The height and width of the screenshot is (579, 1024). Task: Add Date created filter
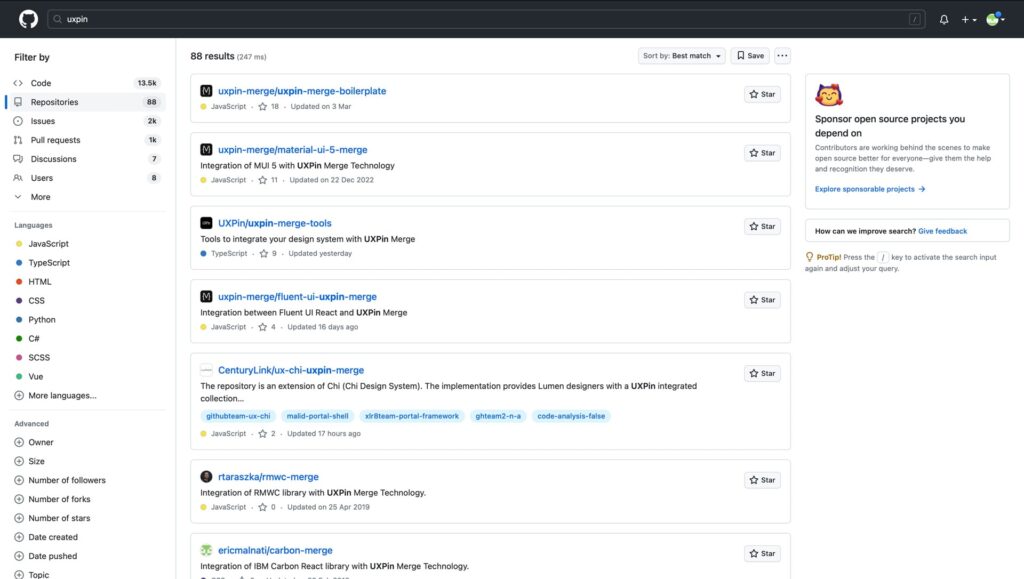(x=46, y=537)
